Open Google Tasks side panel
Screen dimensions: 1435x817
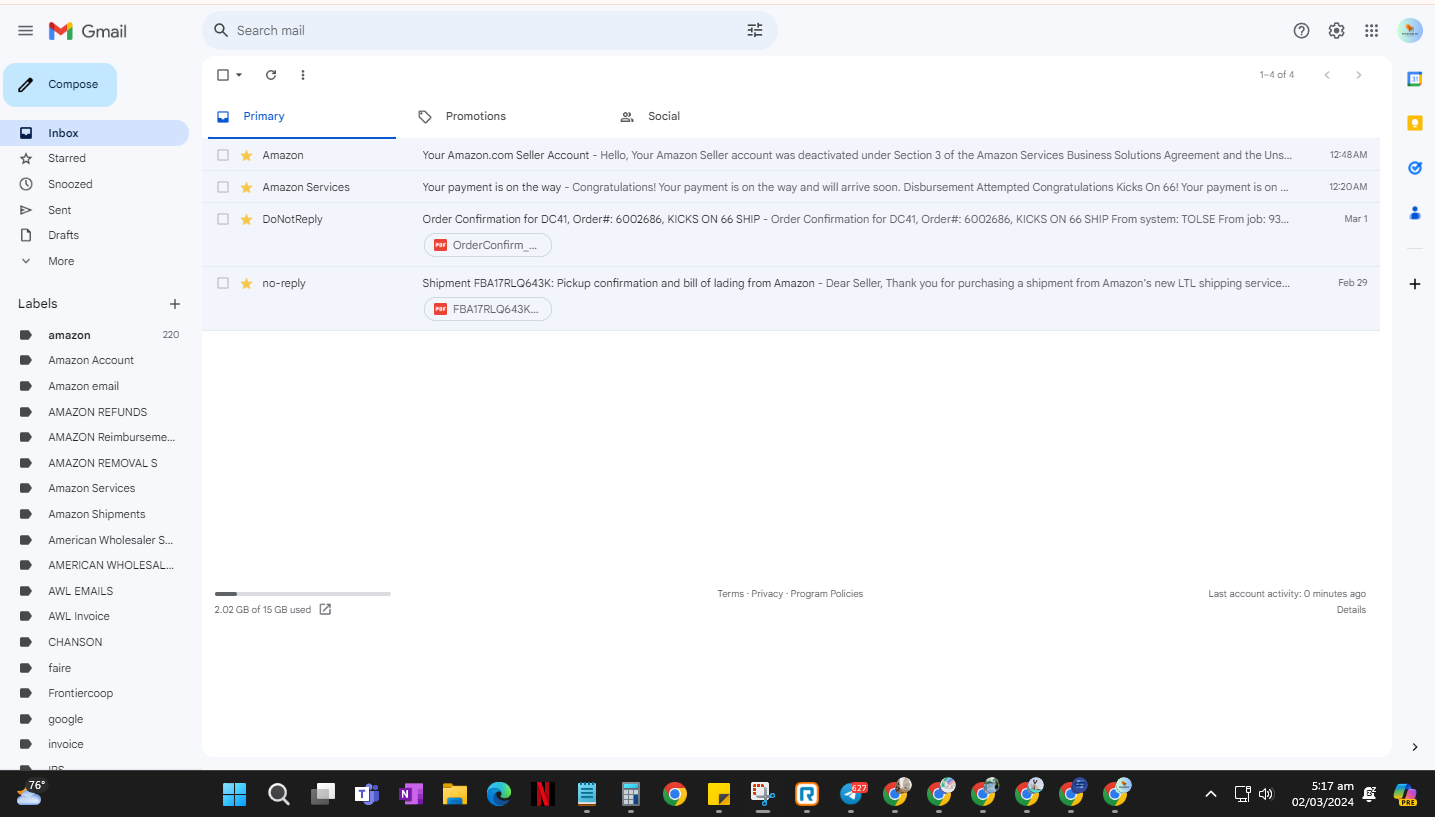1415,168
